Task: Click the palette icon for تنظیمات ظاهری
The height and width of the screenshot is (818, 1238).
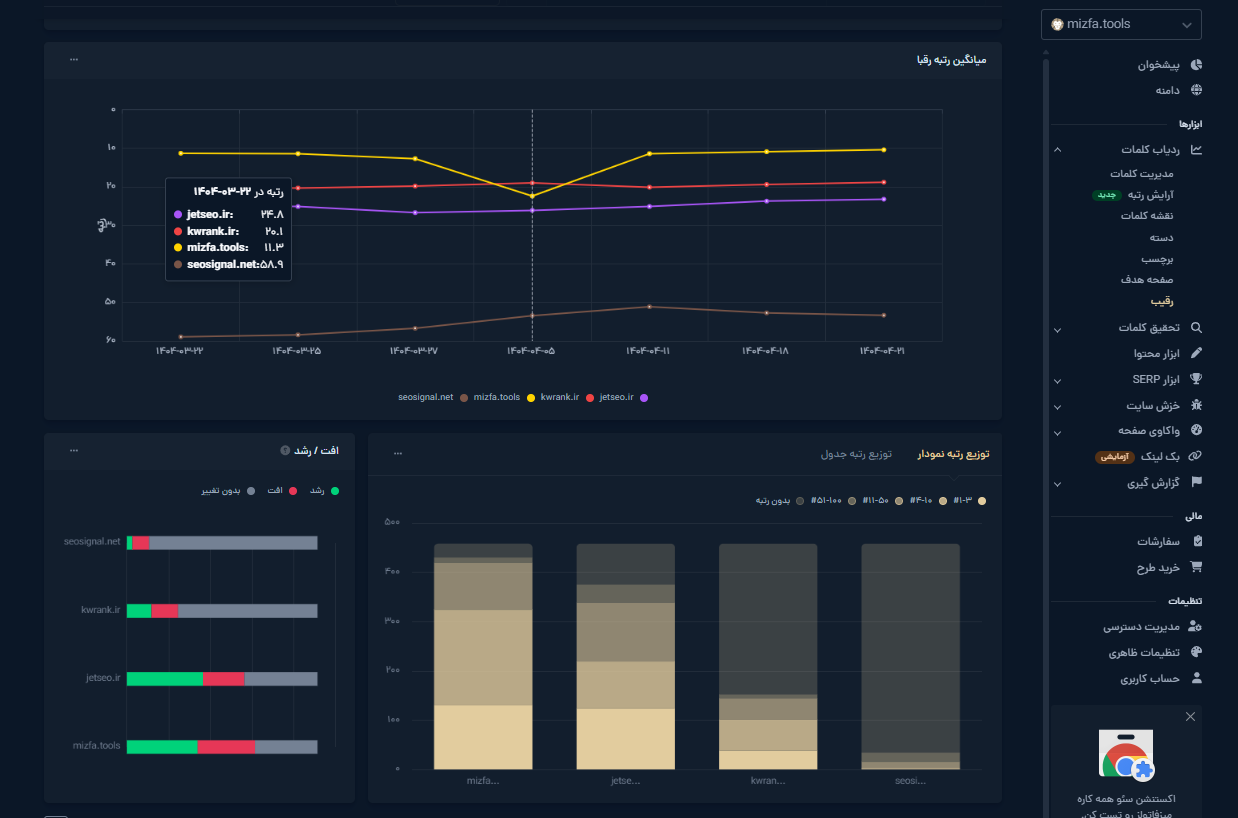Action: [1196, 652]
